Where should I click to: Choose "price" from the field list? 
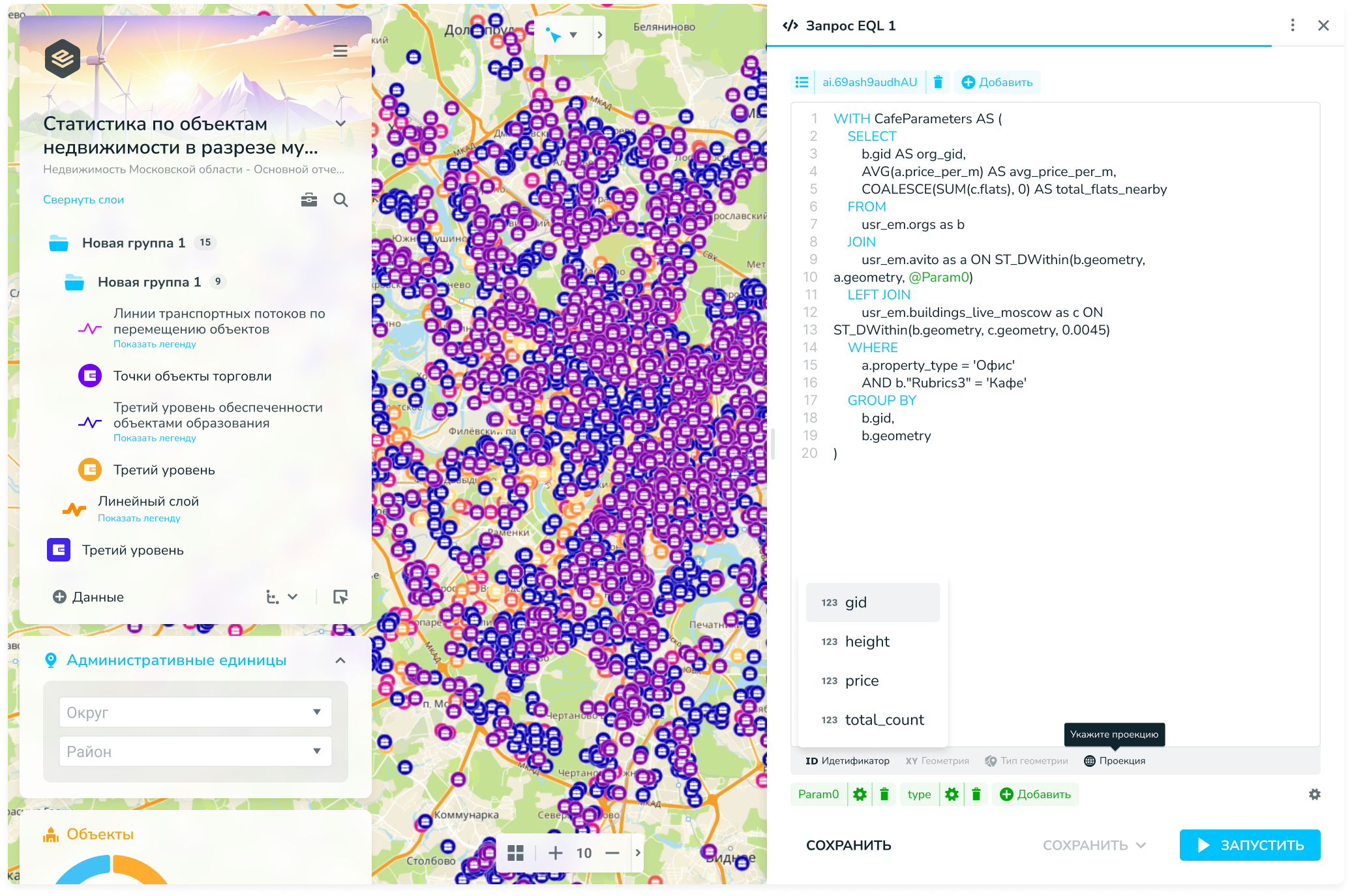click(x=873, y=681)
